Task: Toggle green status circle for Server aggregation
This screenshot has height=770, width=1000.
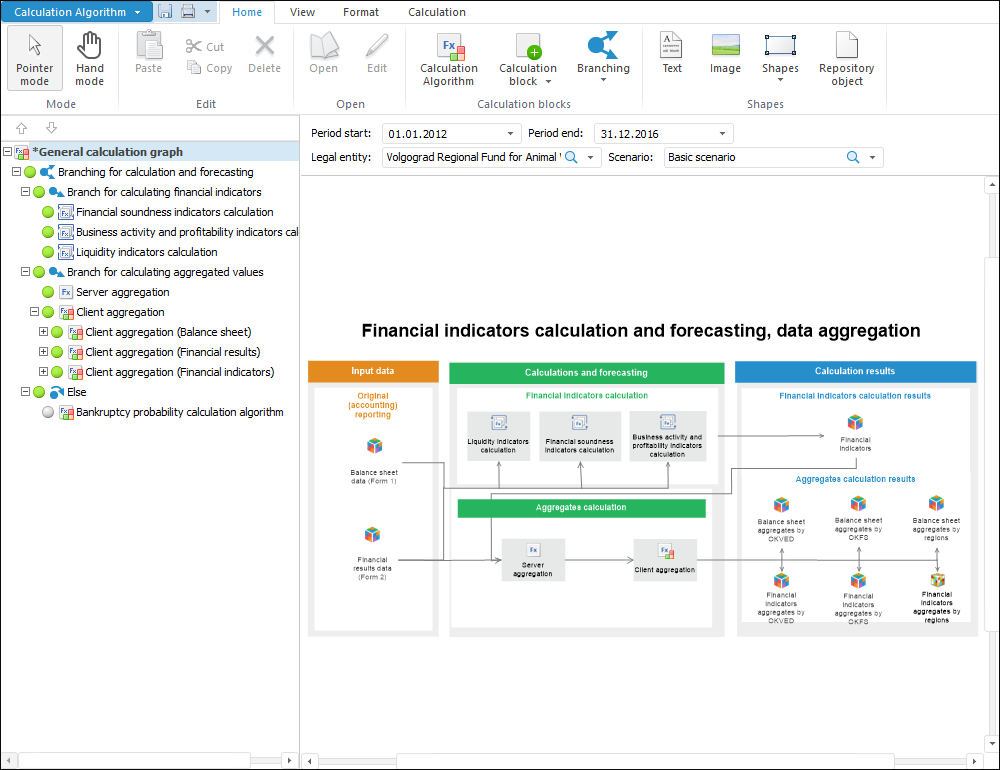Action: click(x=48, y=292)
